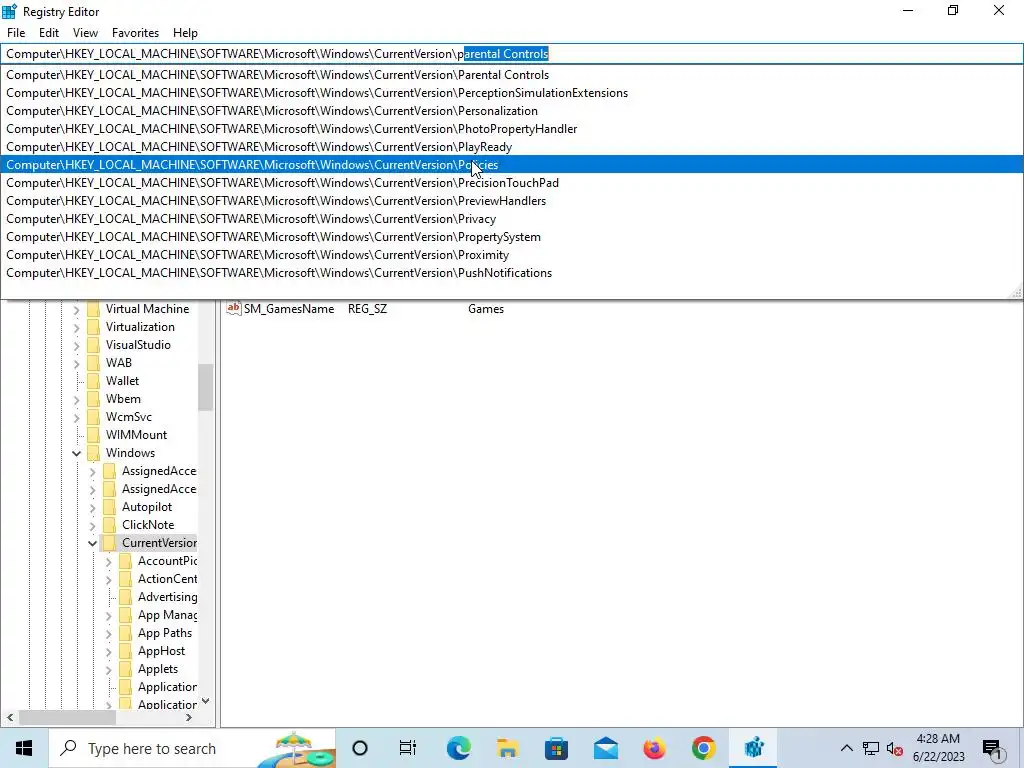The width and height of the screenshot is (1024, 768).
Task: Open the notification center icon
Action: pyautogui.click(x=993, y=748)
